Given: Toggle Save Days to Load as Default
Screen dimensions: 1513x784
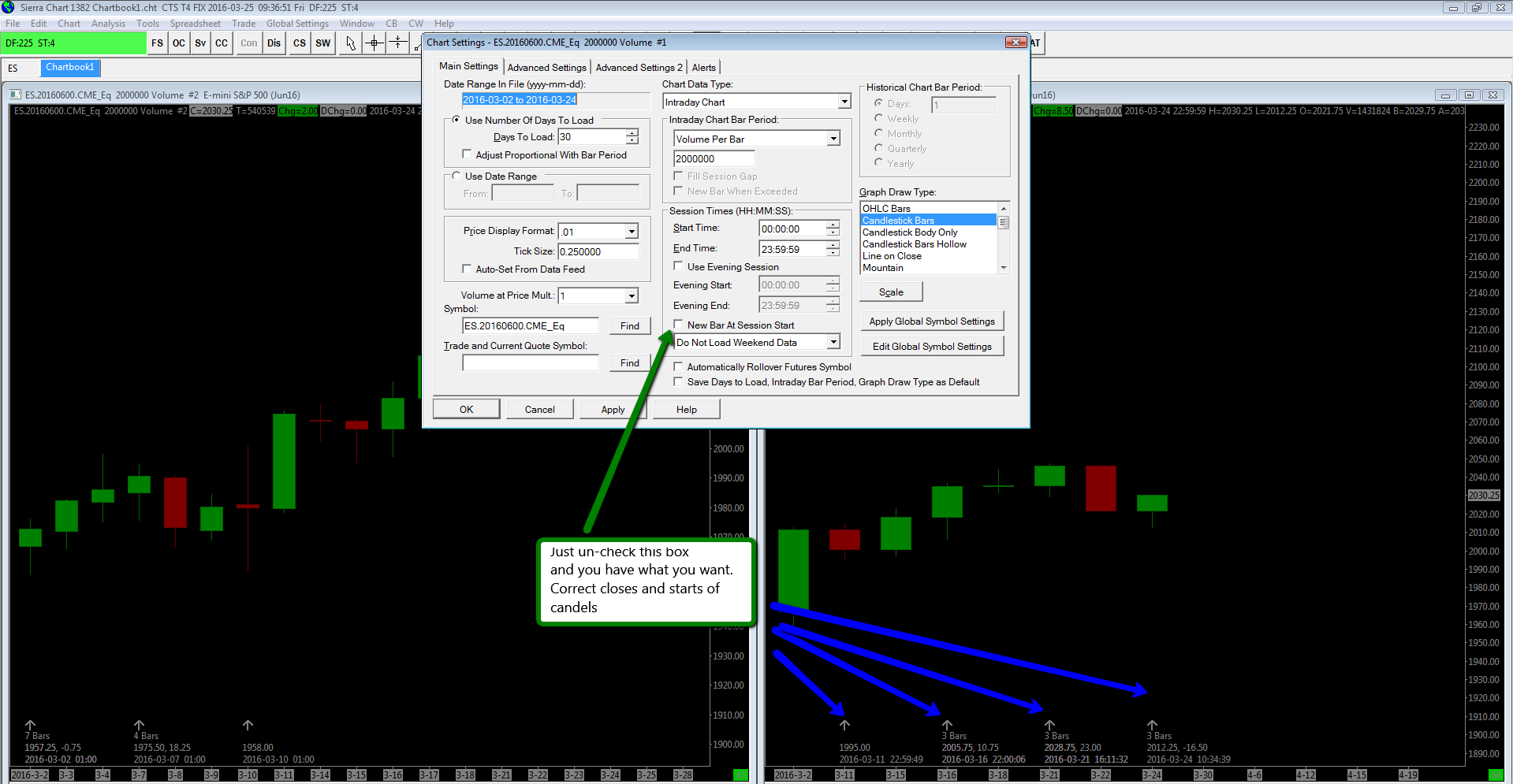Looking at the screenshot, I should coord(678,381).
